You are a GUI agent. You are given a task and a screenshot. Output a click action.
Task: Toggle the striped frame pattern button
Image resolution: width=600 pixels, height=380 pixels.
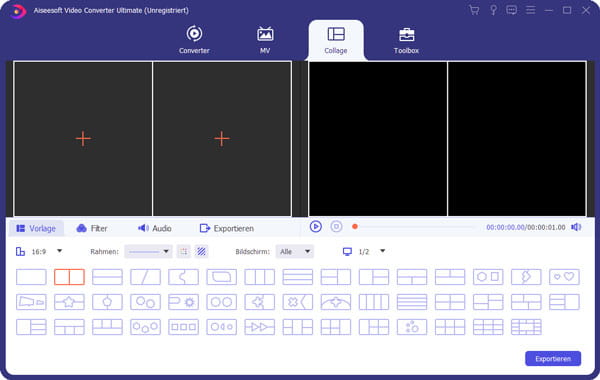(201, 251)
